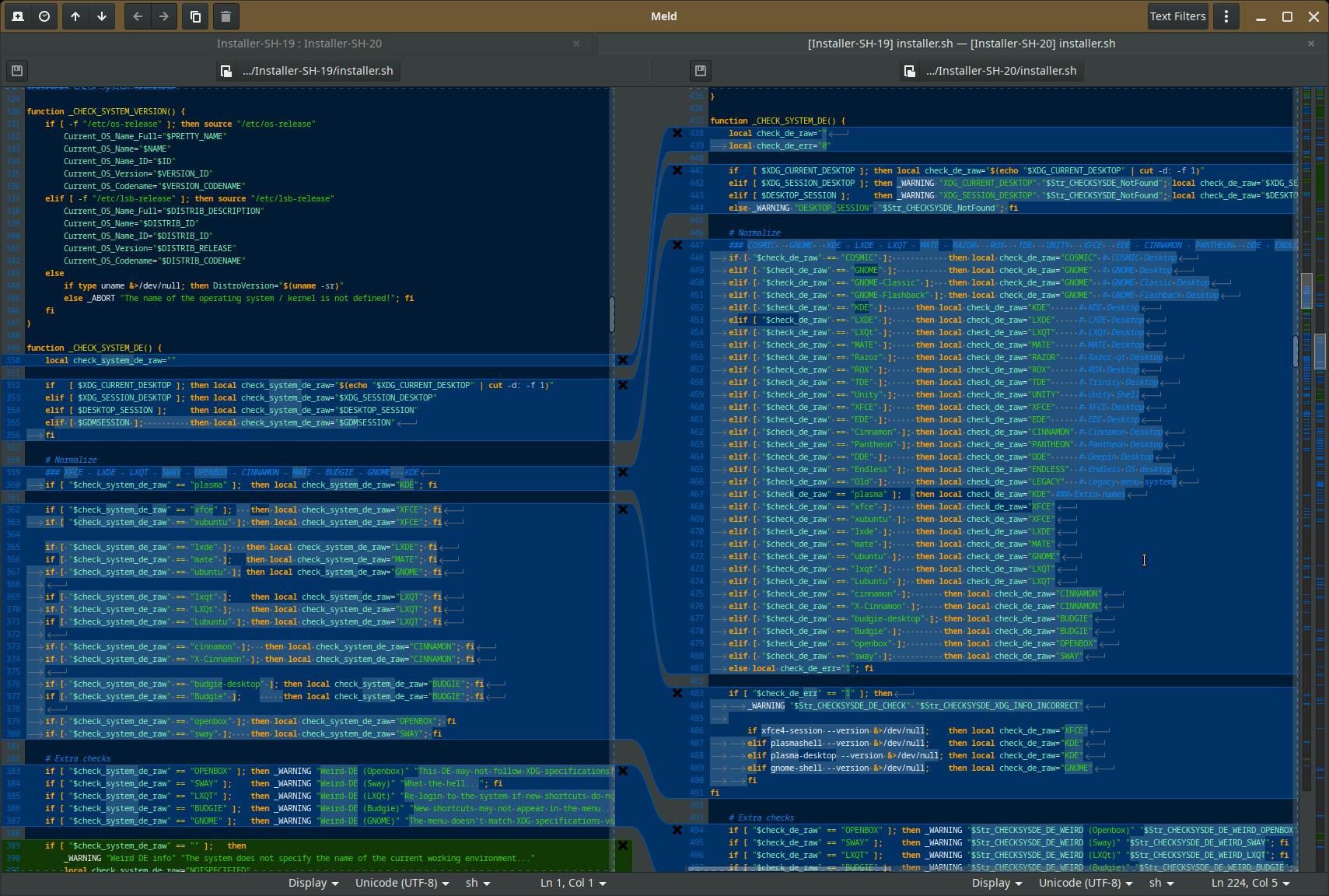The image size is (1329, 896).
Task: Save the left pane file Installer-SH-19
Action: click(x=17, y=71)
